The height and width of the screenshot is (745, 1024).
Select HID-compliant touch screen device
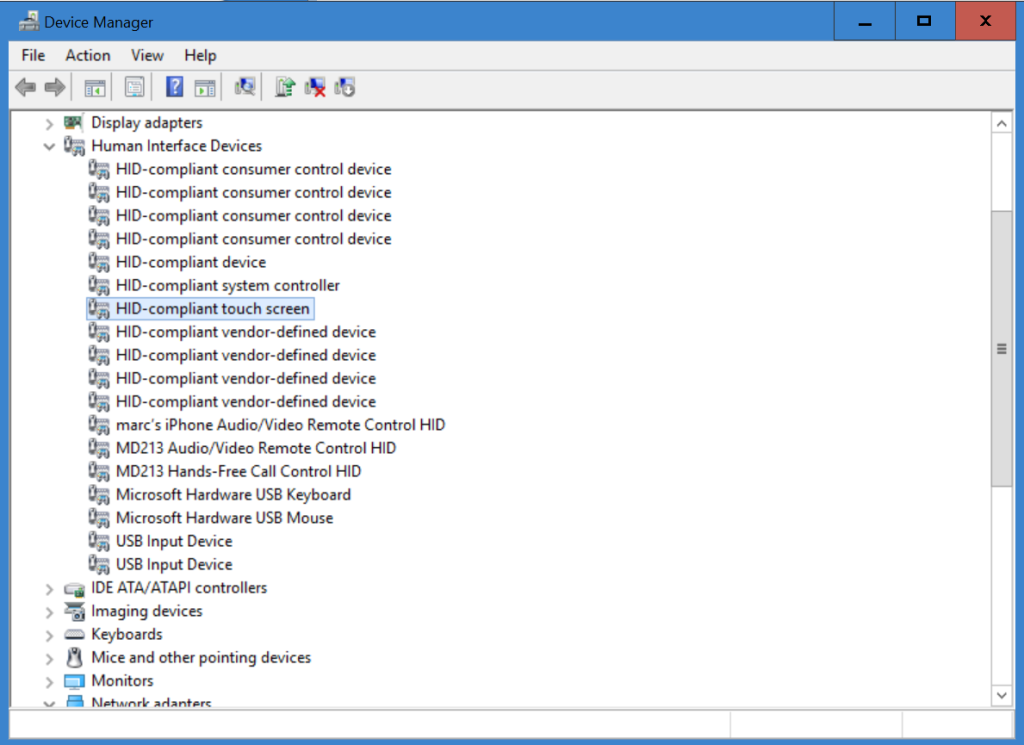212,309
